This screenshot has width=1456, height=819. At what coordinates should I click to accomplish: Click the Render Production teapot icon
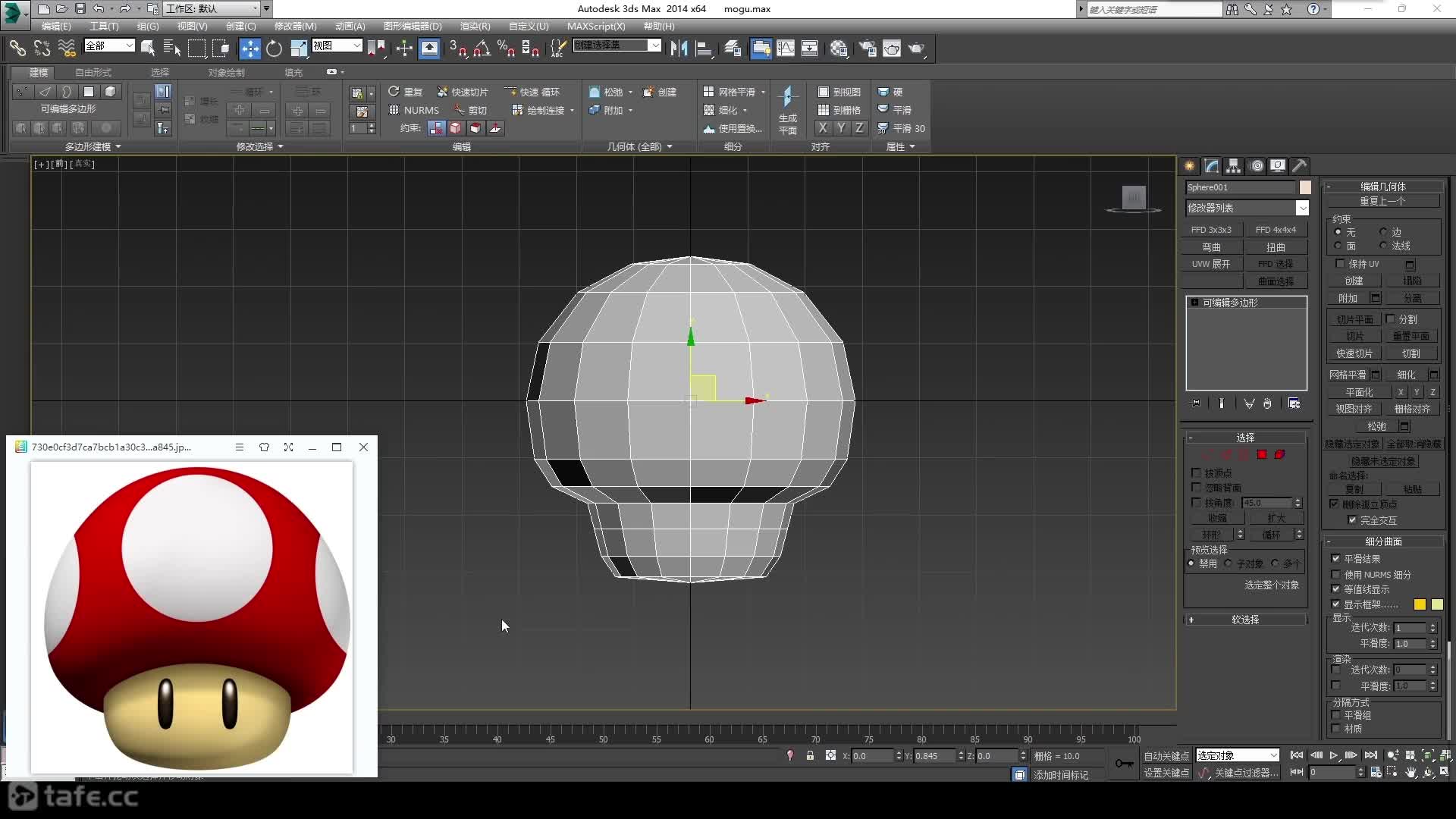pos(916,49)
